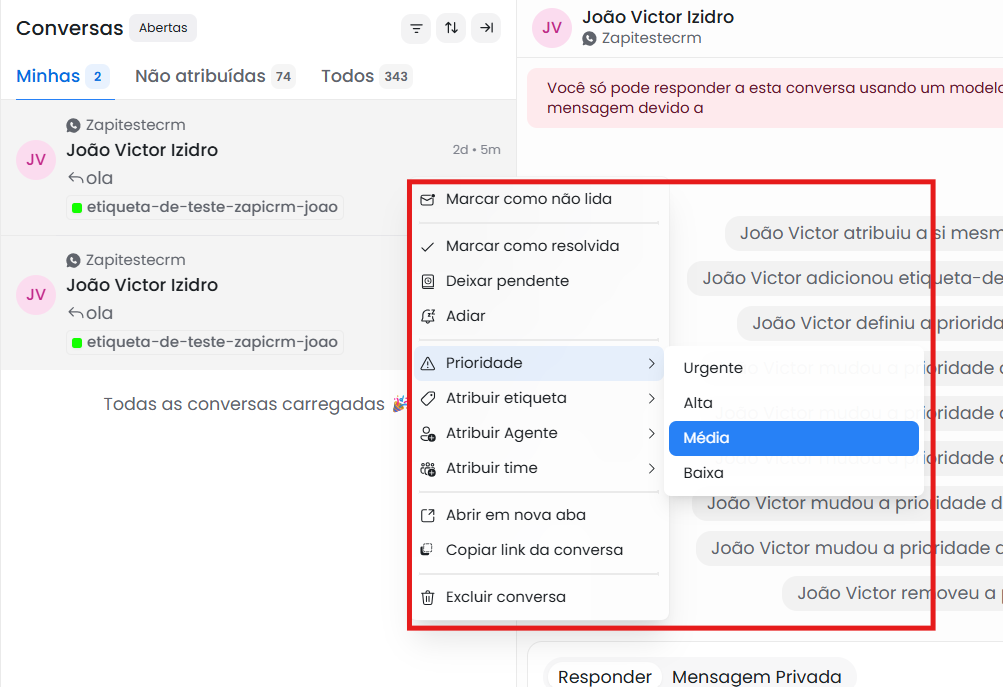
Task: Click the trash icon for Excluir conversa
Action: 427,597
